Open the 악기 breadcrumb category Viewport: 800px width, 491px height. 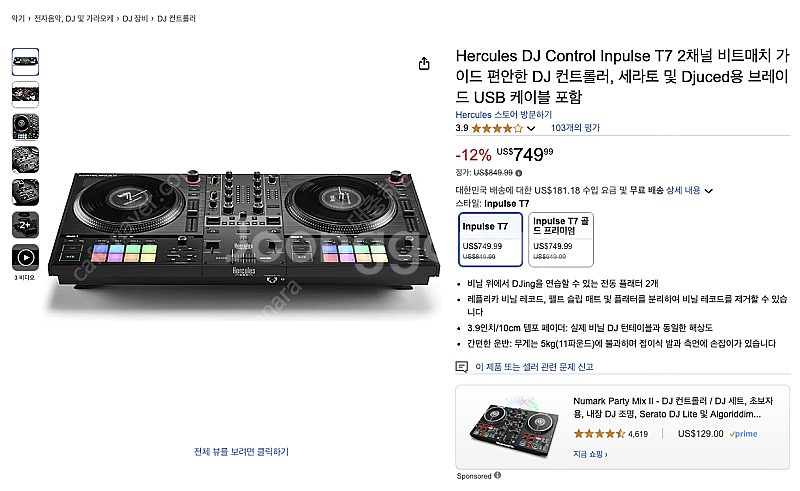(x=18, y=18)
